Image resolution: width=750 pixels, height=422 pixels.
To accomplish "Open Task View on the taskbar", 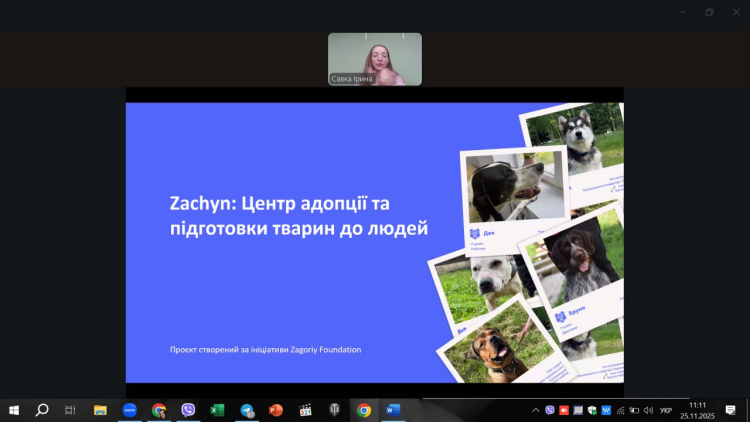I will click(70, 410).
